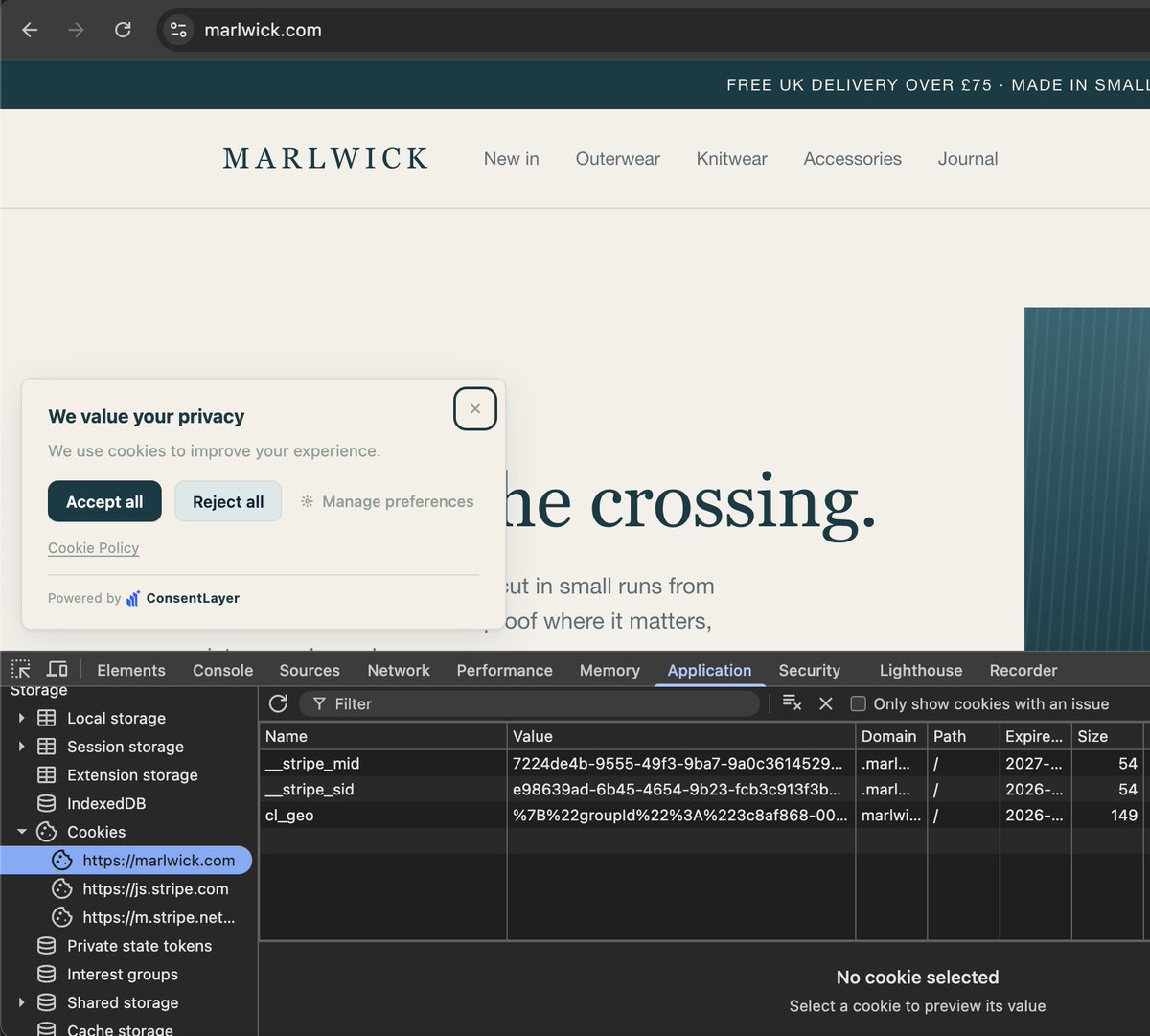This screenshot has width=1150, height=1036.
Task: Open the Journal page
Action: [968, 159]
